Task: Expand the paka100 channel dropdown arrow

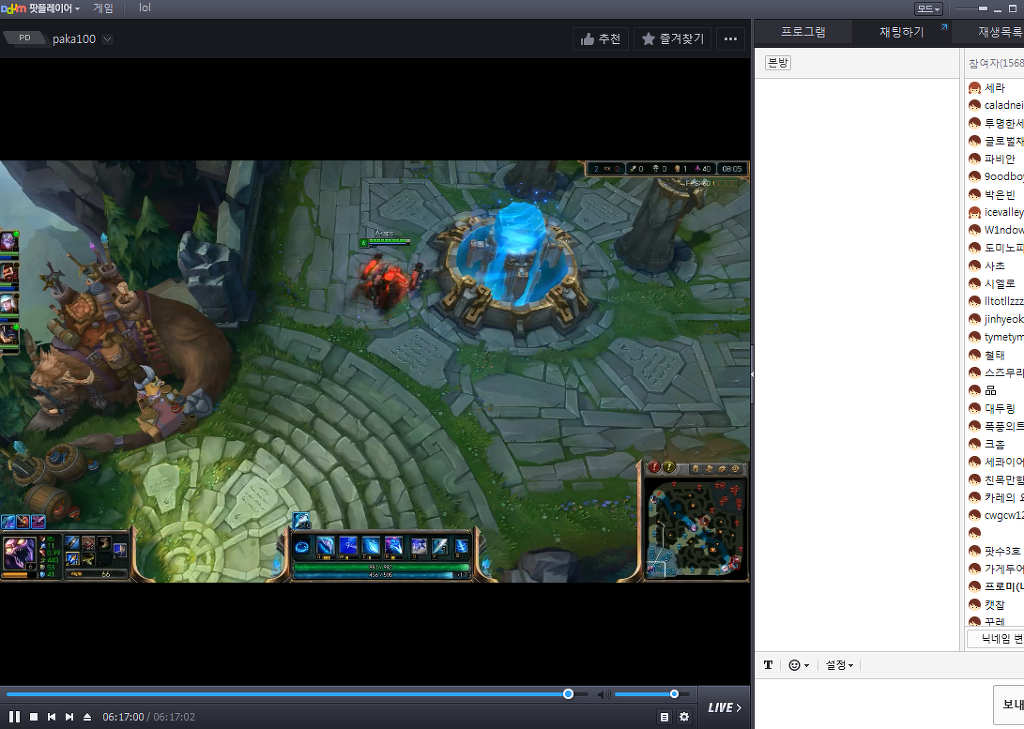Action: coord(108,39)
